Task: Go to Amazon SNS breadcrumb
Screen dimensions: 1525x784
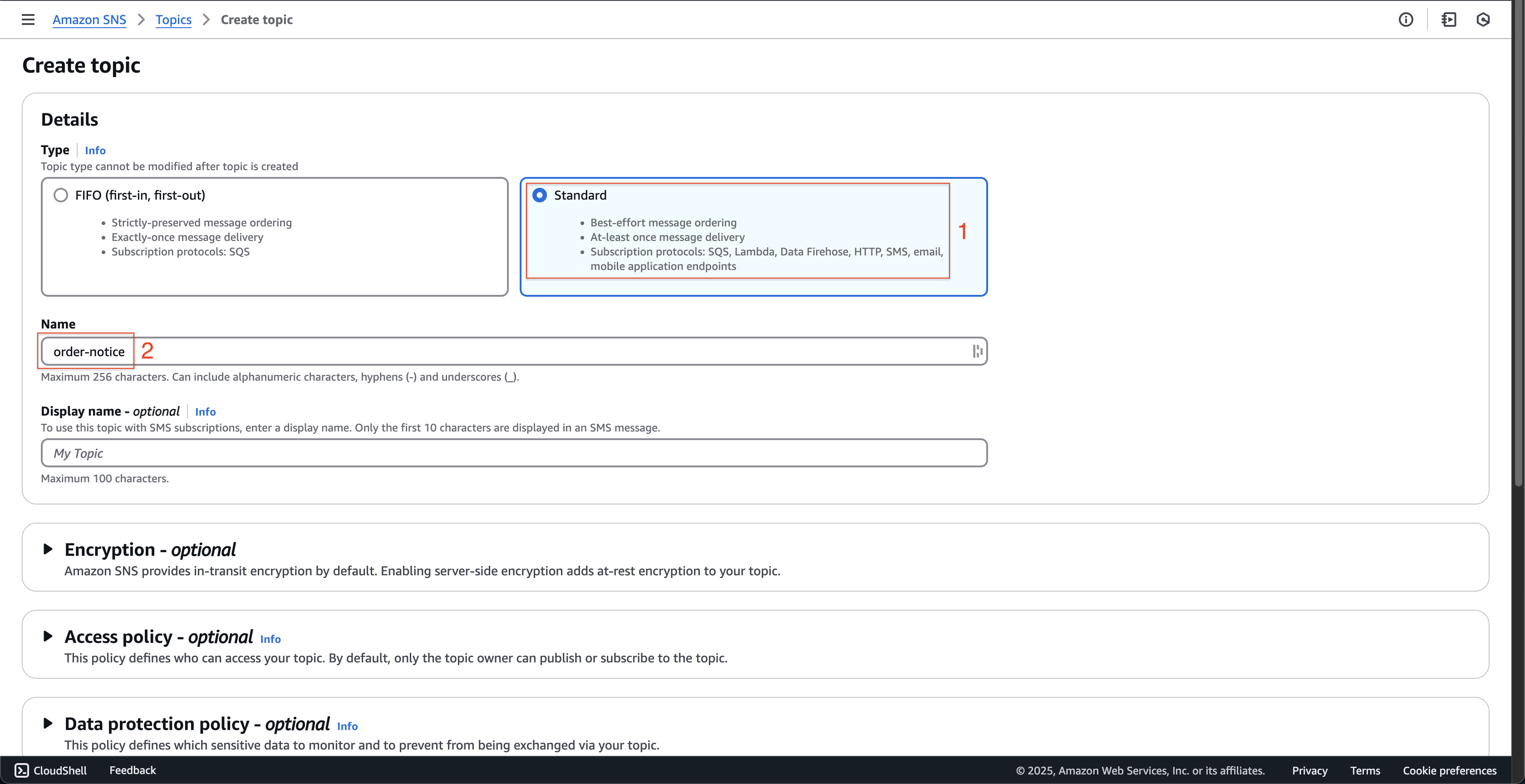Action: coord(89,20)
